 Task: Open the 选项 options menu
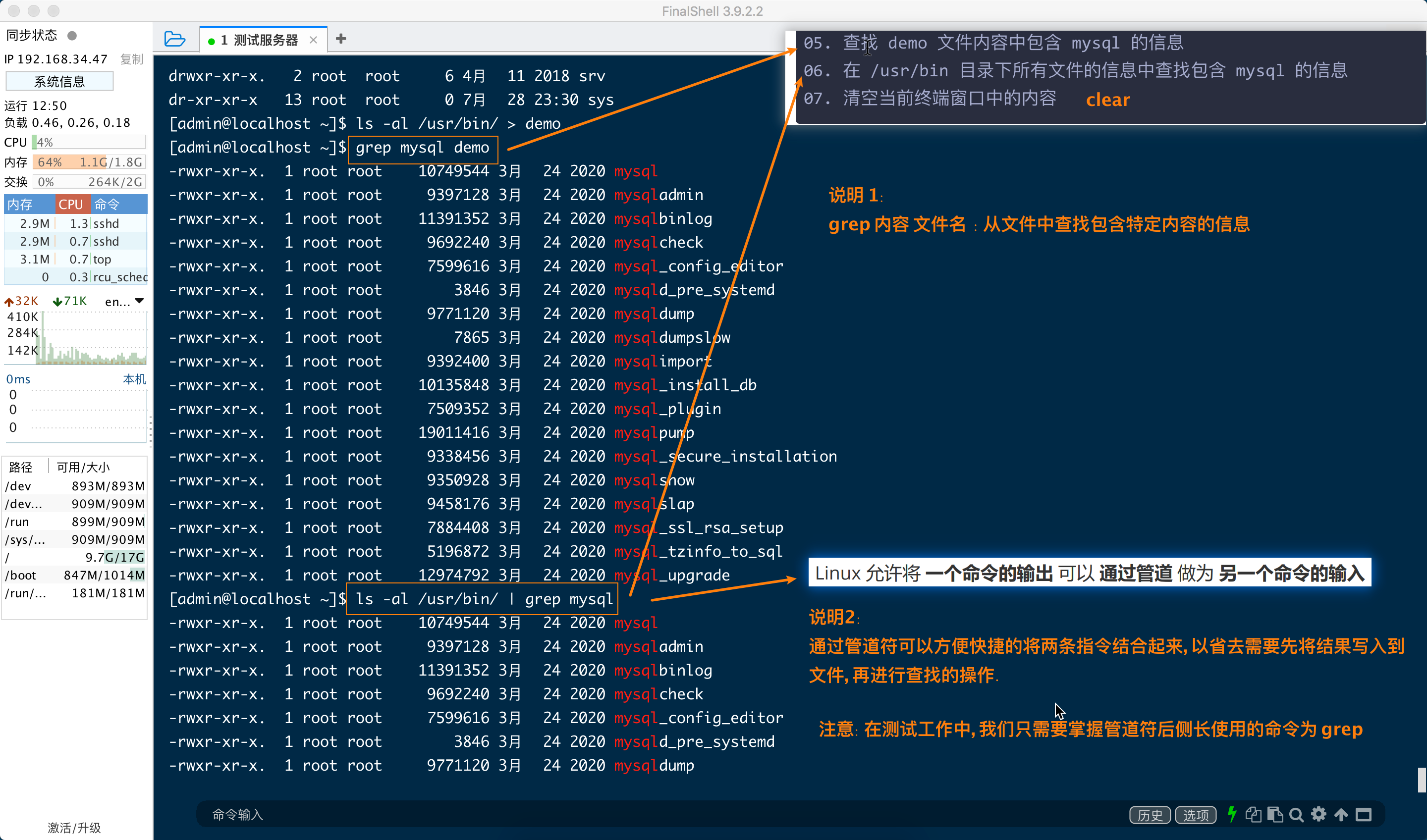tap(1196, 815)
